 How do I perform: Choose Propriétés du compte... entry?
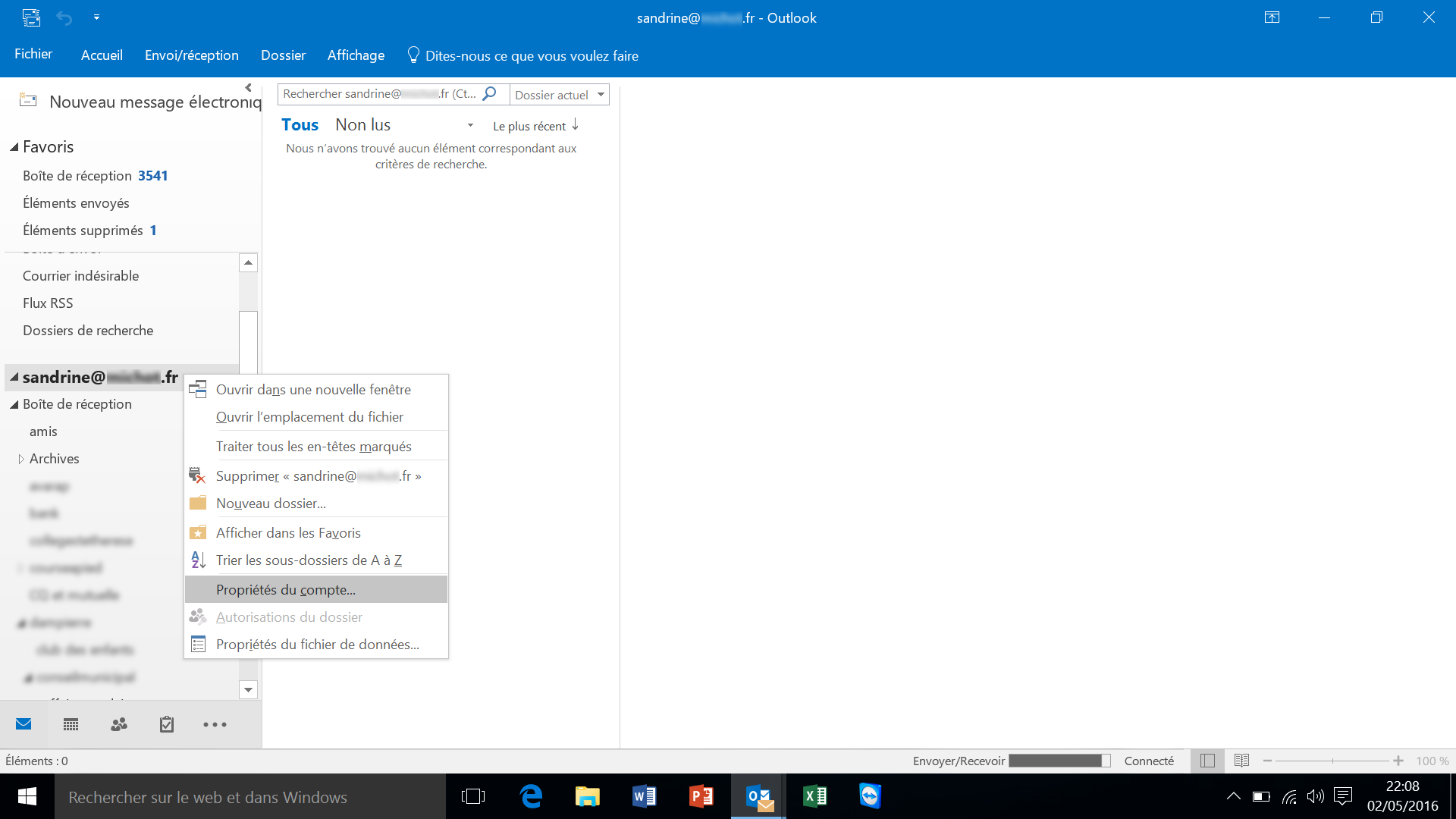(x=316, y=590)
